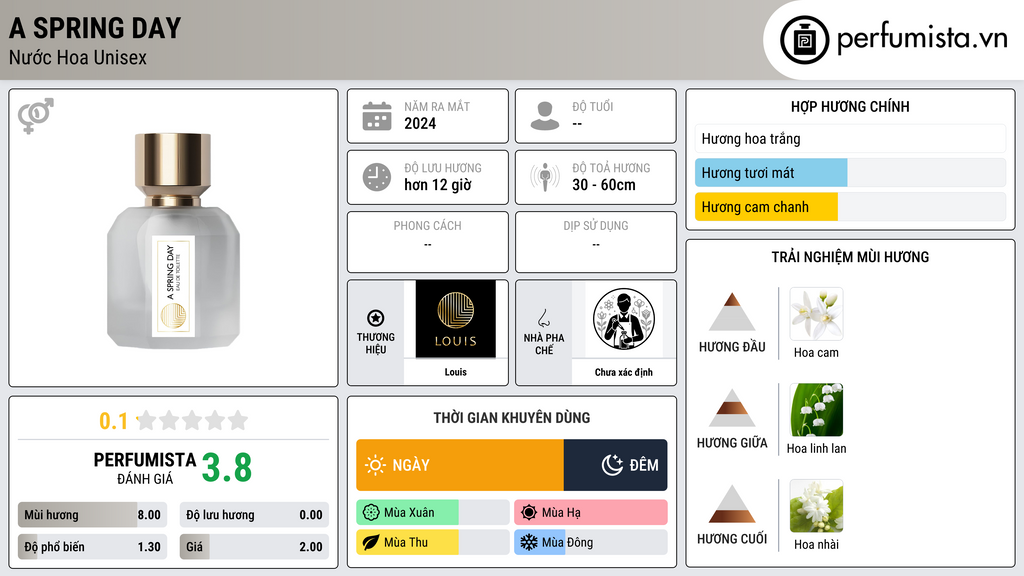Viewport: 1024px width, 576px height.
Task: Click the spring flower icon by Mùa Xuân
Action: pyautogui.click(x=371, y=513)
